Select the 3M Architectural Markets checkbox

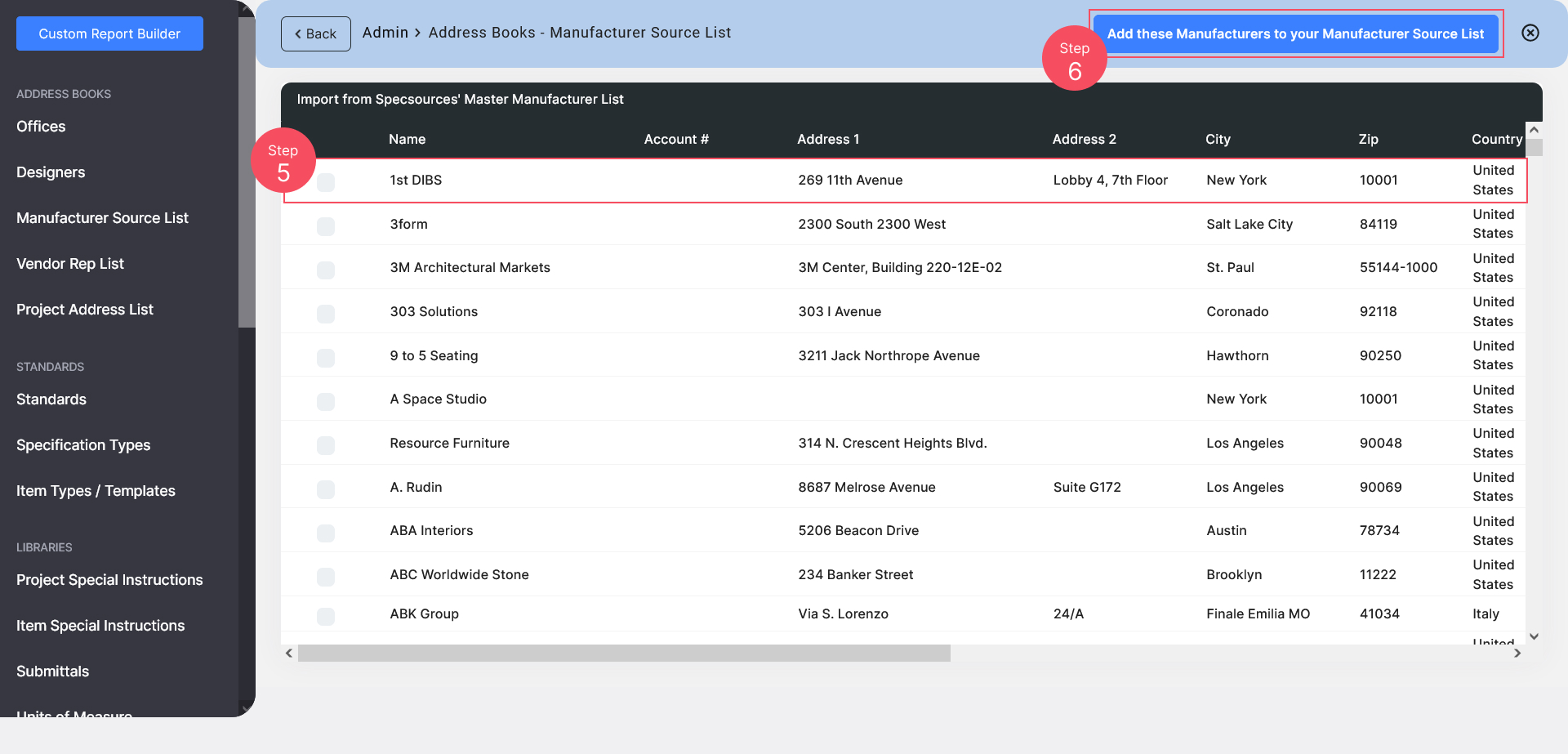pyautogui.click(x=326, y=269)
